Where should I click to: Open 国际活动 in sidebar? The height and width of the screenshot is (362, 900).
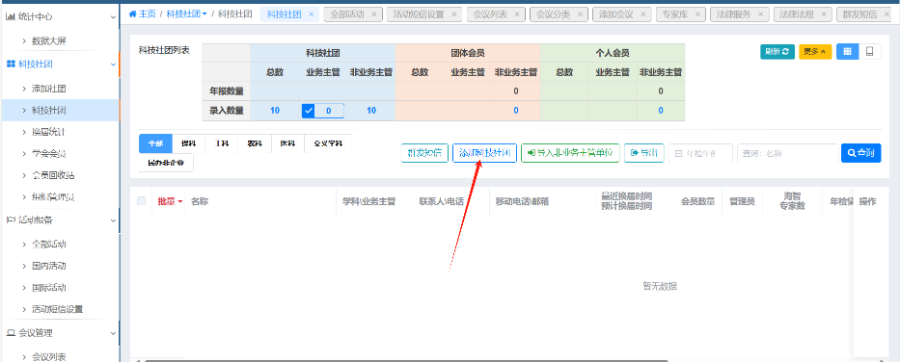click(49, 287)
